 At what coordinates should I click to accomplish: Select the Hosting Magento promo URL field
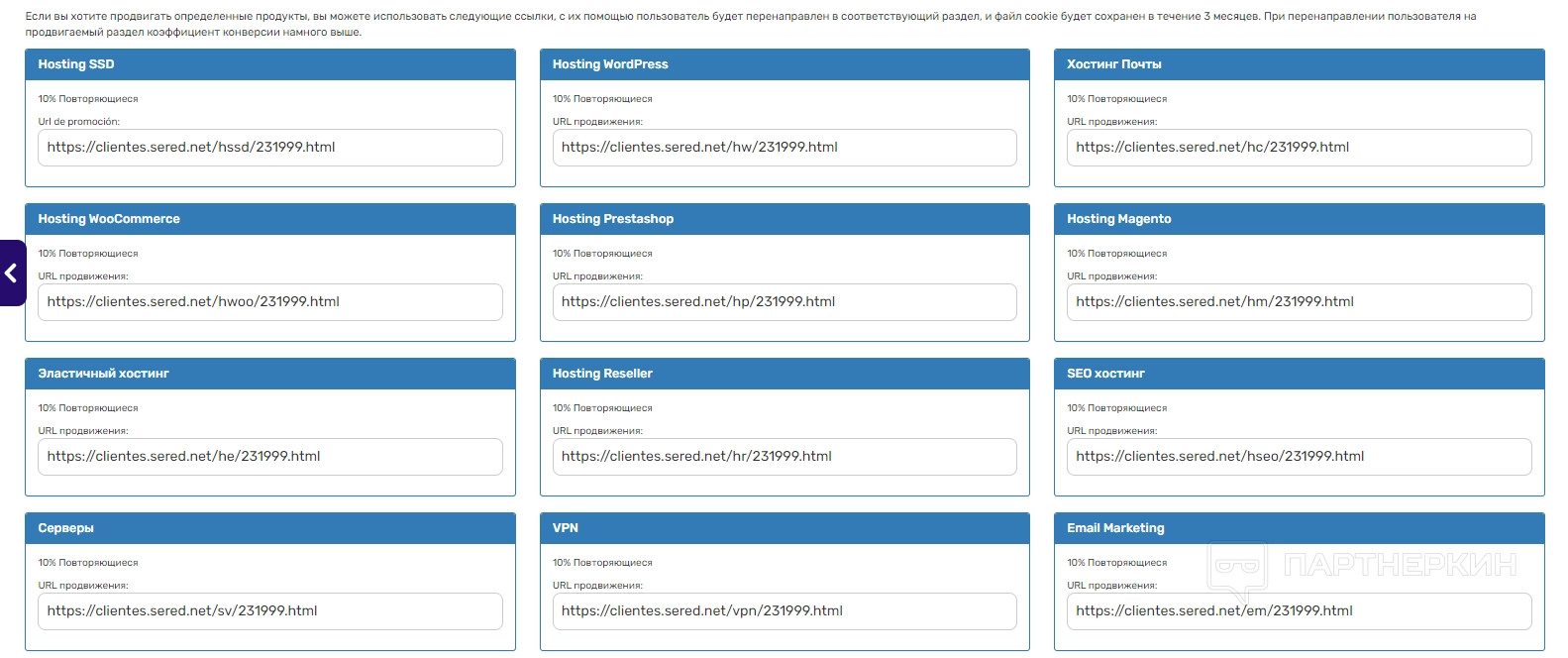coord(1300,302)
